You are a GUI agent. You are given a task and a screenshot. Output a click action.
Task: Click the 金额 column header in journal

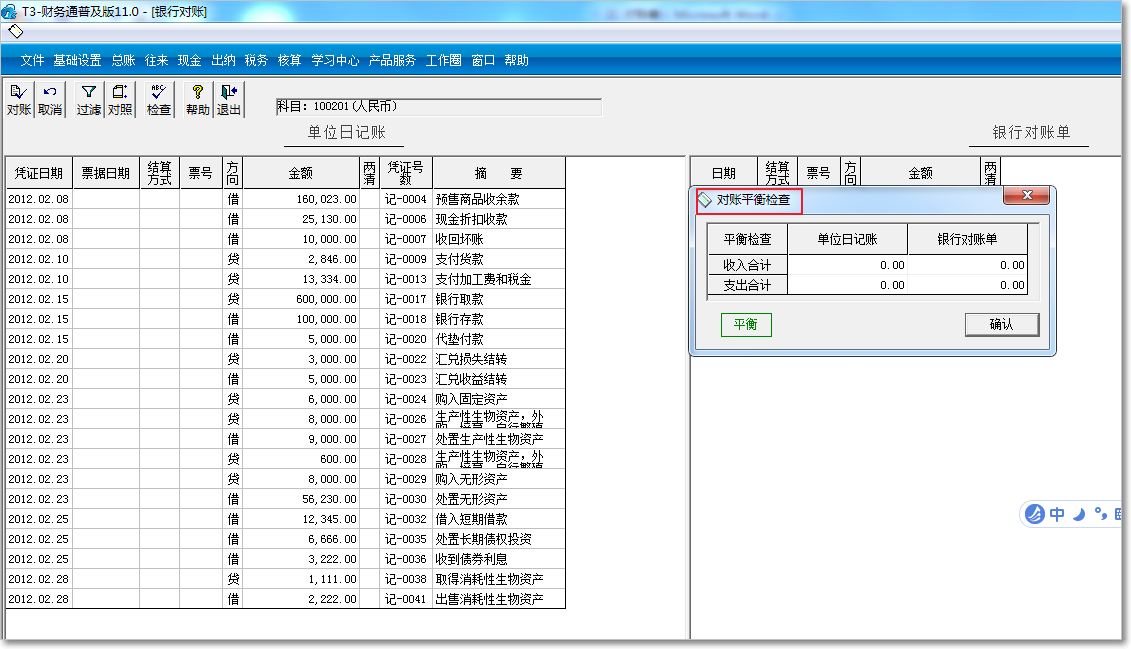pyautogui.click(x=300, y=173)
